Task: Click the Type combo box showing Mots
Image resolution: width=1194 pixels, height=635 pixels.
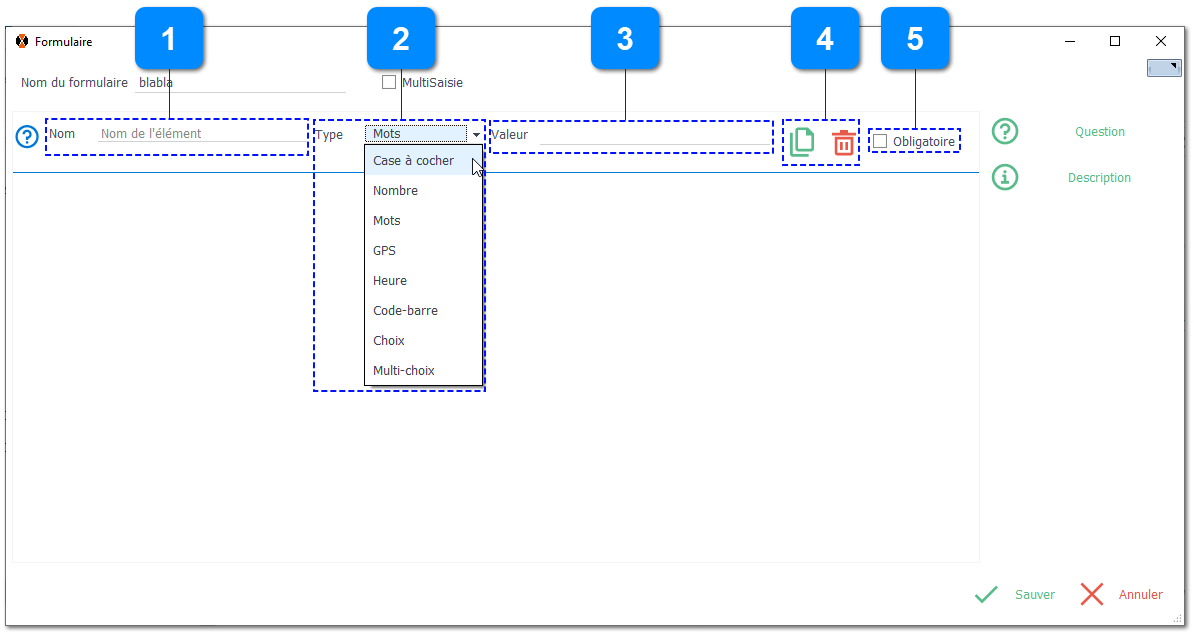Action: tap(416, 134)
